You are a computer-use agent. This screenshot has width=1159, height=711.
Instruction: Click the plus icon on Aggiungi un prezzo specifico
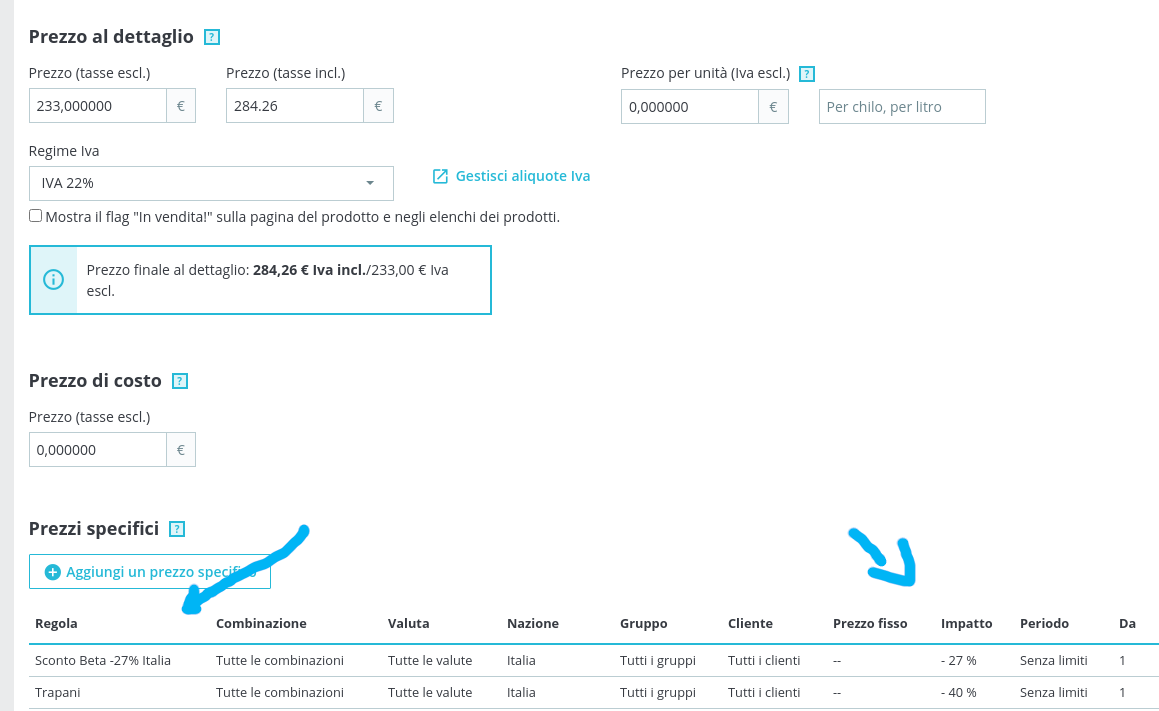(x=51, y=571)
